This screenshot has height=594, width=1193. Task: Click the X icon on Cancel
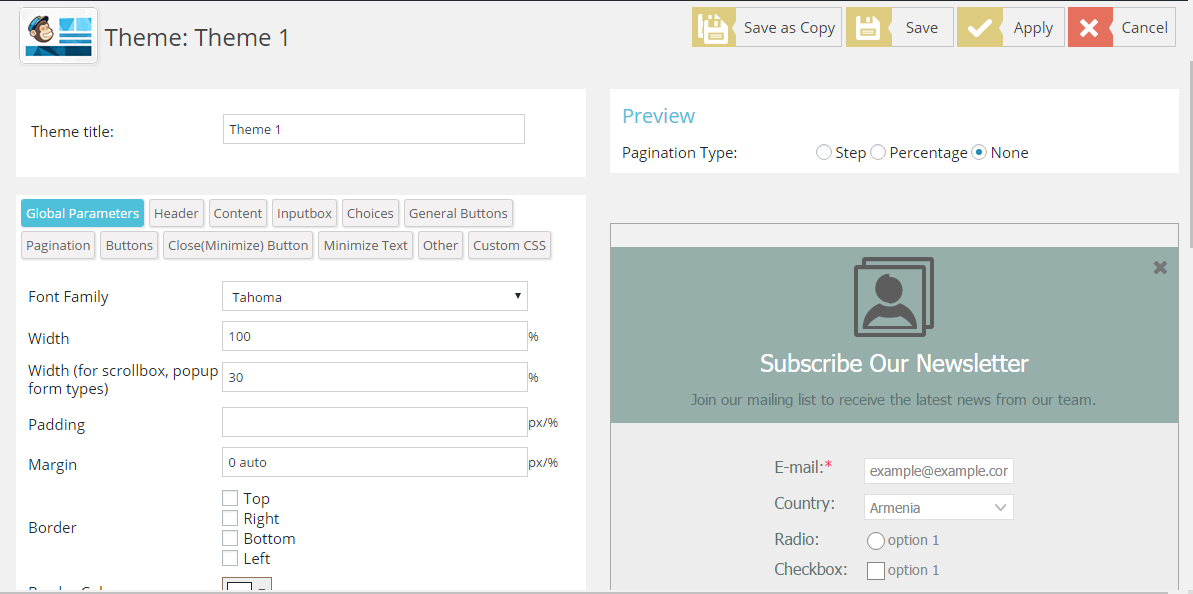click(1090, 27)
